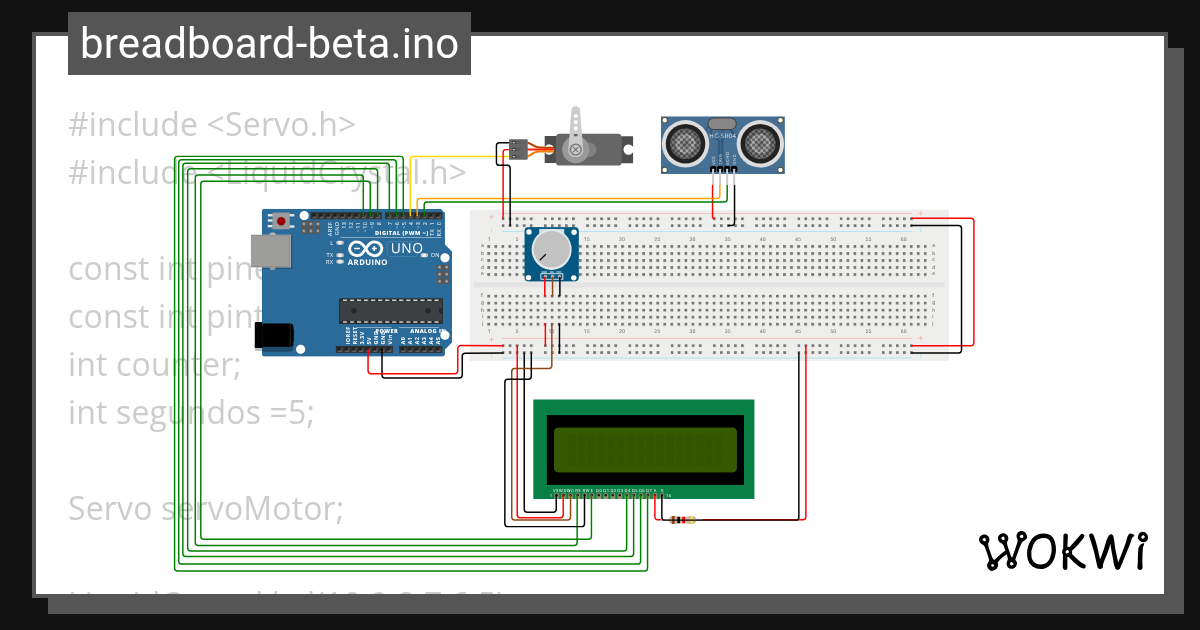Select the breadboard-beta.ino sketch tab

point(268,44)
